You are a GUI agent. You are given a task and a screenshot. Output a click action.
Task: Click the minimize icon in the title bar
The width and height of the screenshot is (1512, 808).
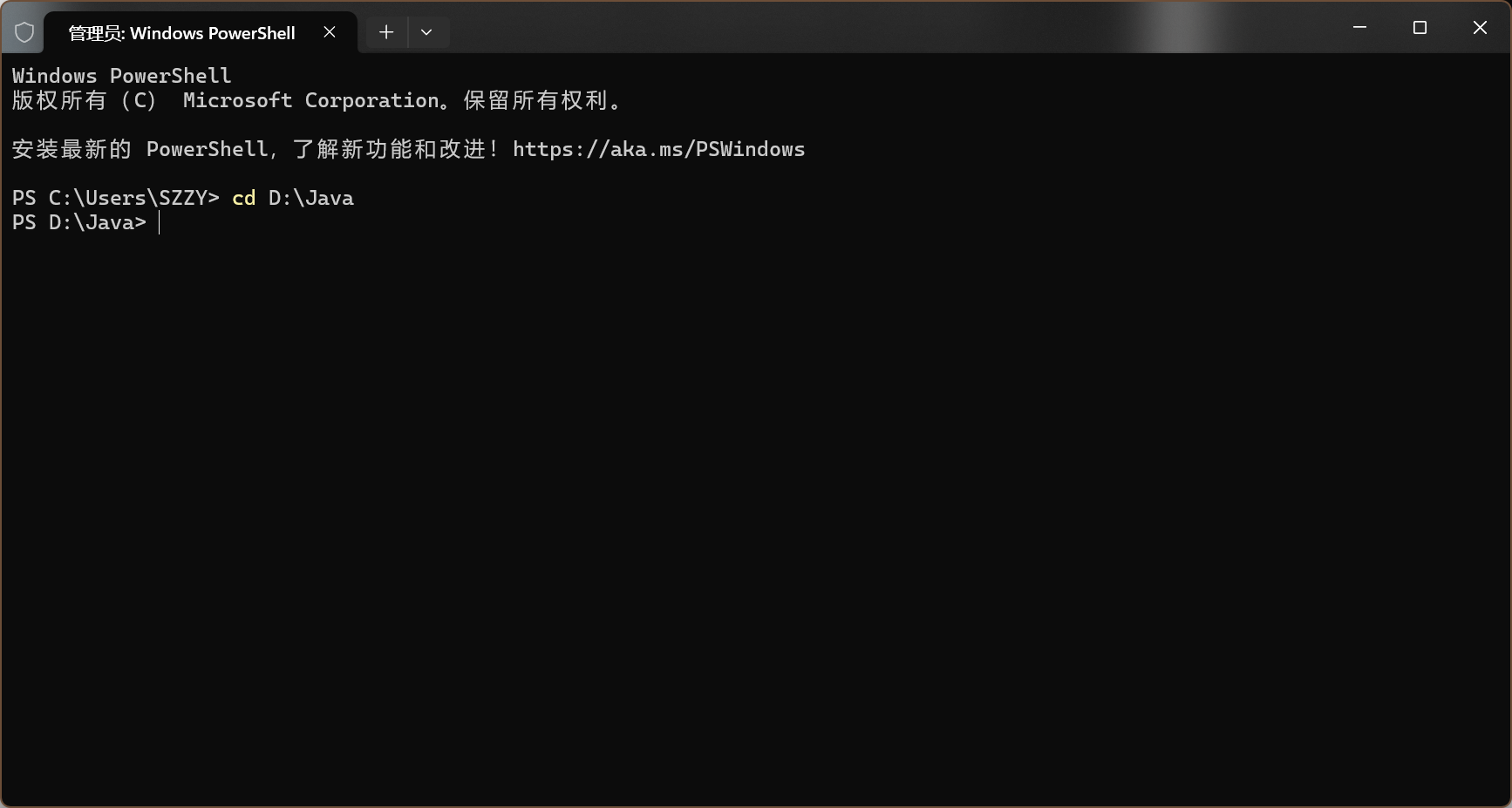tap(1359, 26)
